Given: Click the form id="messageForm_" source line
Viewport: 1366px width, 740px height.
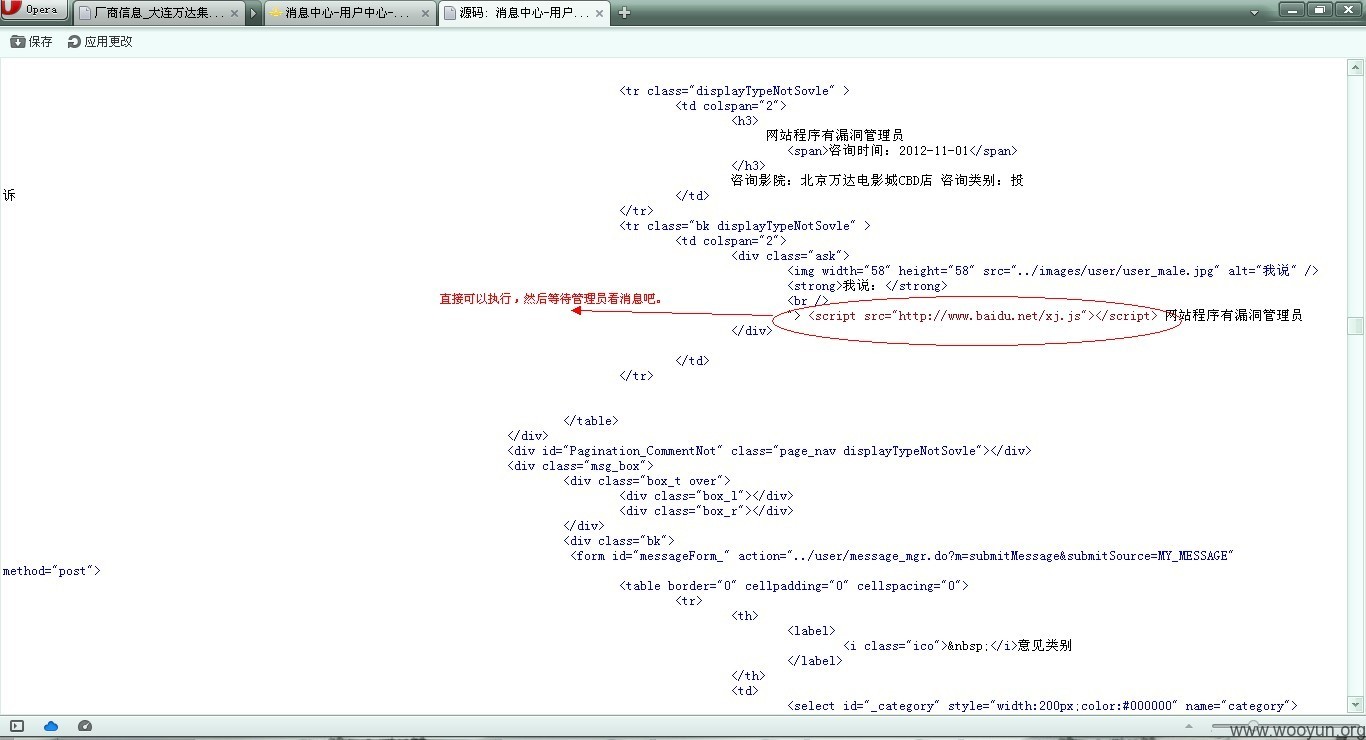Looking at the screenshot, I should (x=903, y=556).
